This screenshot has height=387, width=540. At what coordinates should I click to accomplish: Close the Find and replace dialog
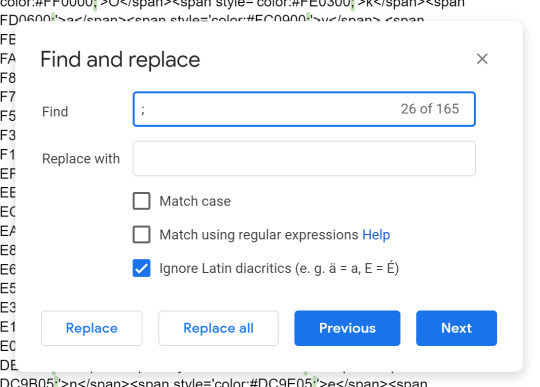coord(482,59)
